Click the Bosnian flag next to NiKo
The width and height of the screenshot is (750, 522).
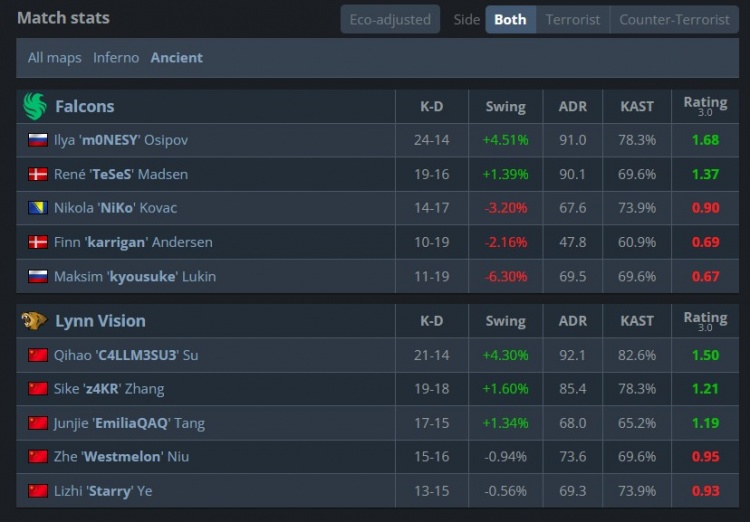pos(38,208)
